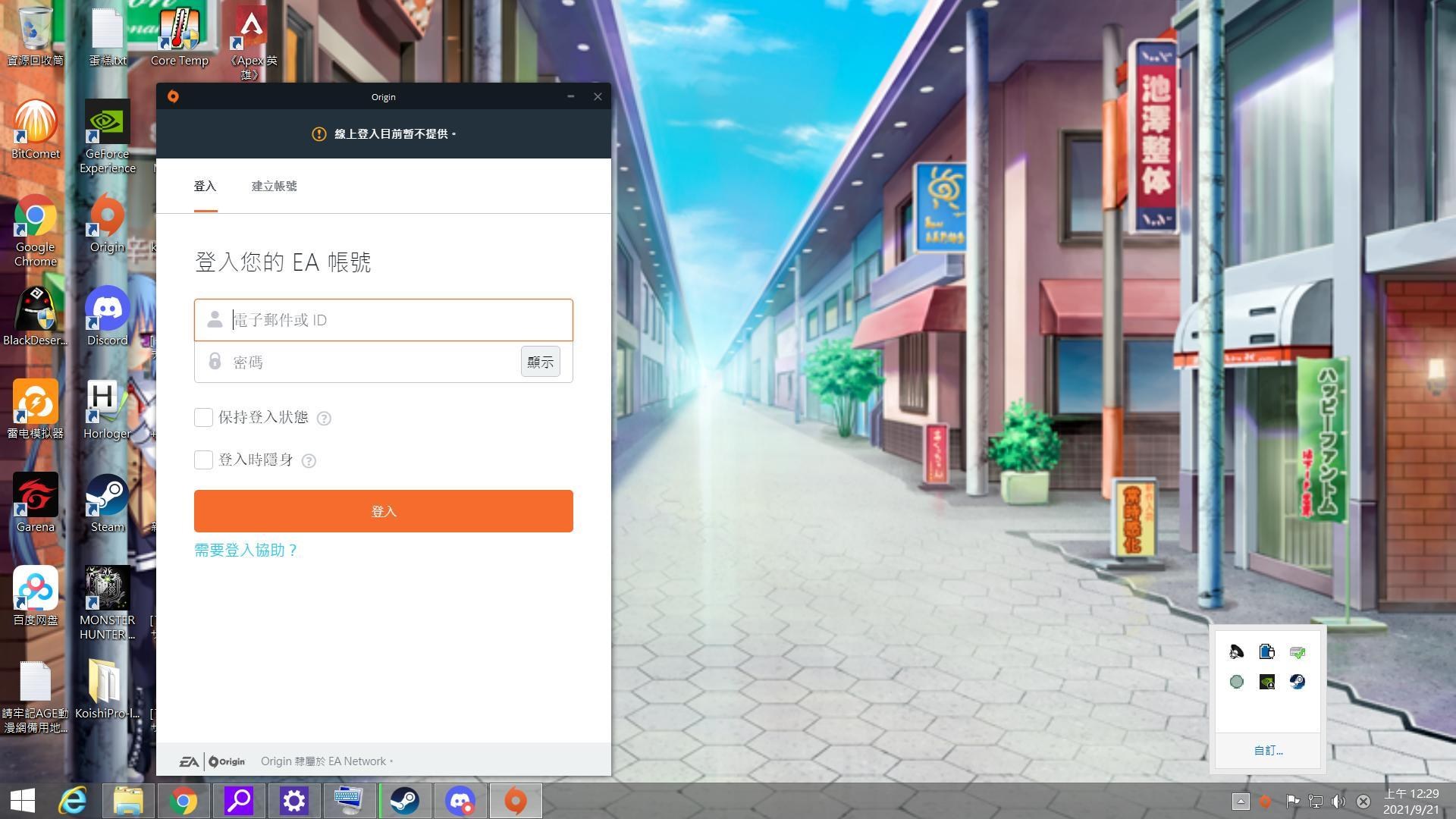The image size is (1456, 819).
Task: Close the Origin login window
Action: coord(598,96)
